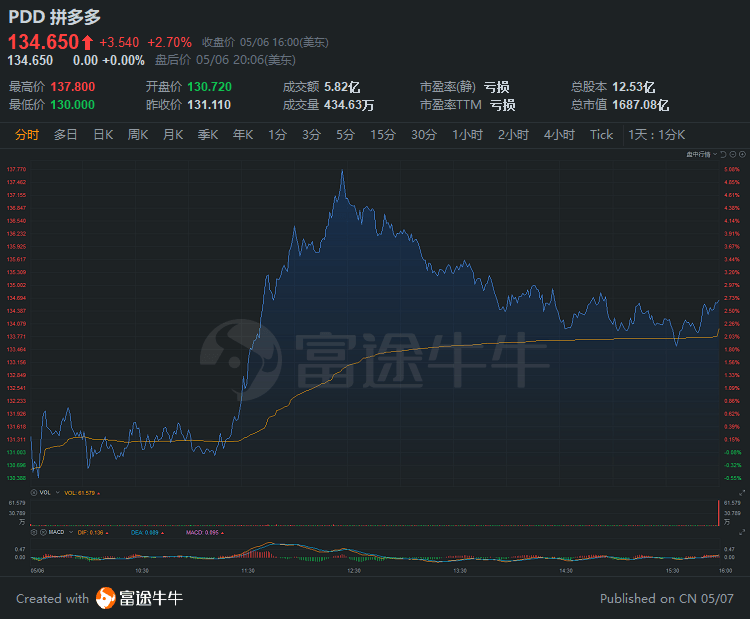Select the 15分 interval tab
The height and width of the screenshot is (619, 750).
click(383, 135)
